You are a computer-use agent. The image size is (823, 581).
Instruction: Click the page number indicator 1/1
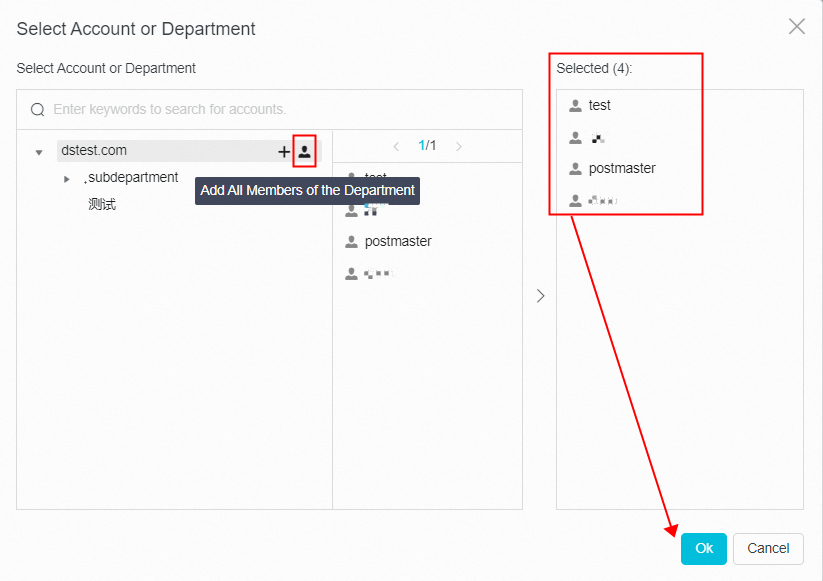[427, 145]
